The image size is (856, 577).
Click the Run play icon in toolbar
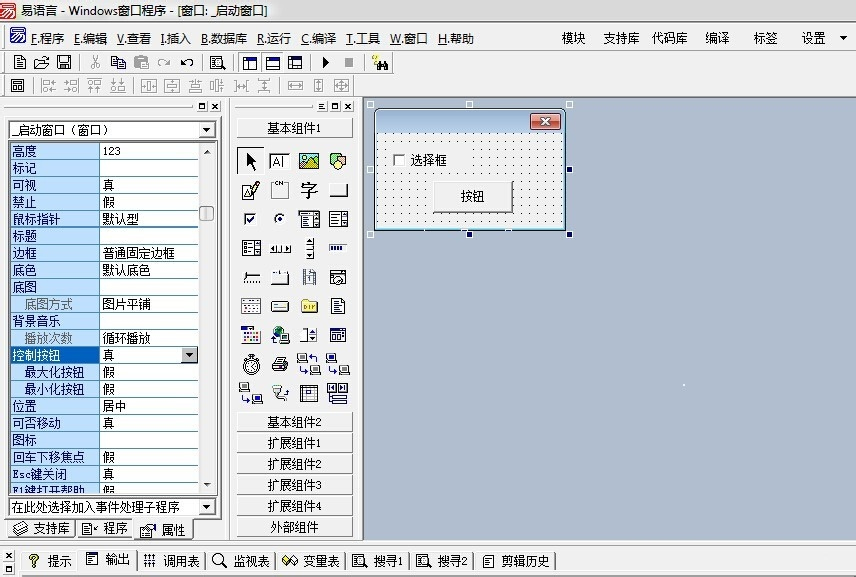[326, 62]
